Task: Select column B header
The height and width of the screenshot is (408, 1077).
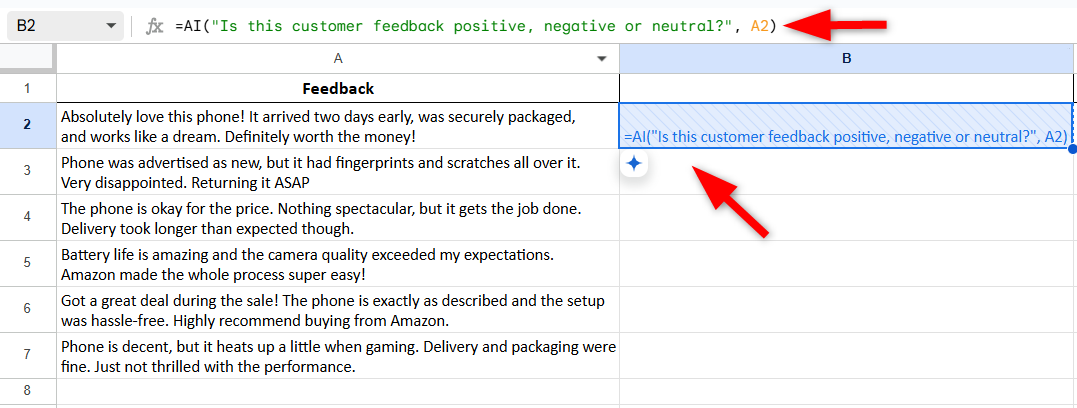Action: (846, 59)
